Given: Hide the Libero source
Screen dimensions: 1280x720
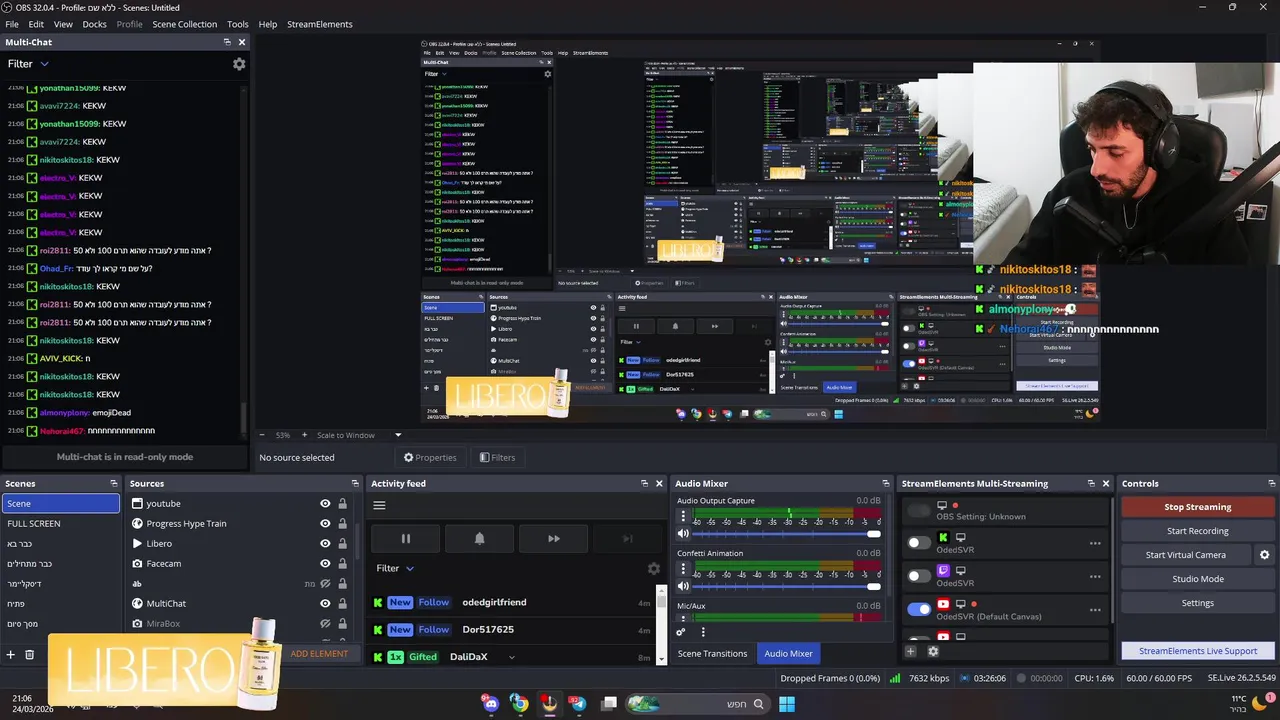Looking at the screenshot, I should click(325, 544).
